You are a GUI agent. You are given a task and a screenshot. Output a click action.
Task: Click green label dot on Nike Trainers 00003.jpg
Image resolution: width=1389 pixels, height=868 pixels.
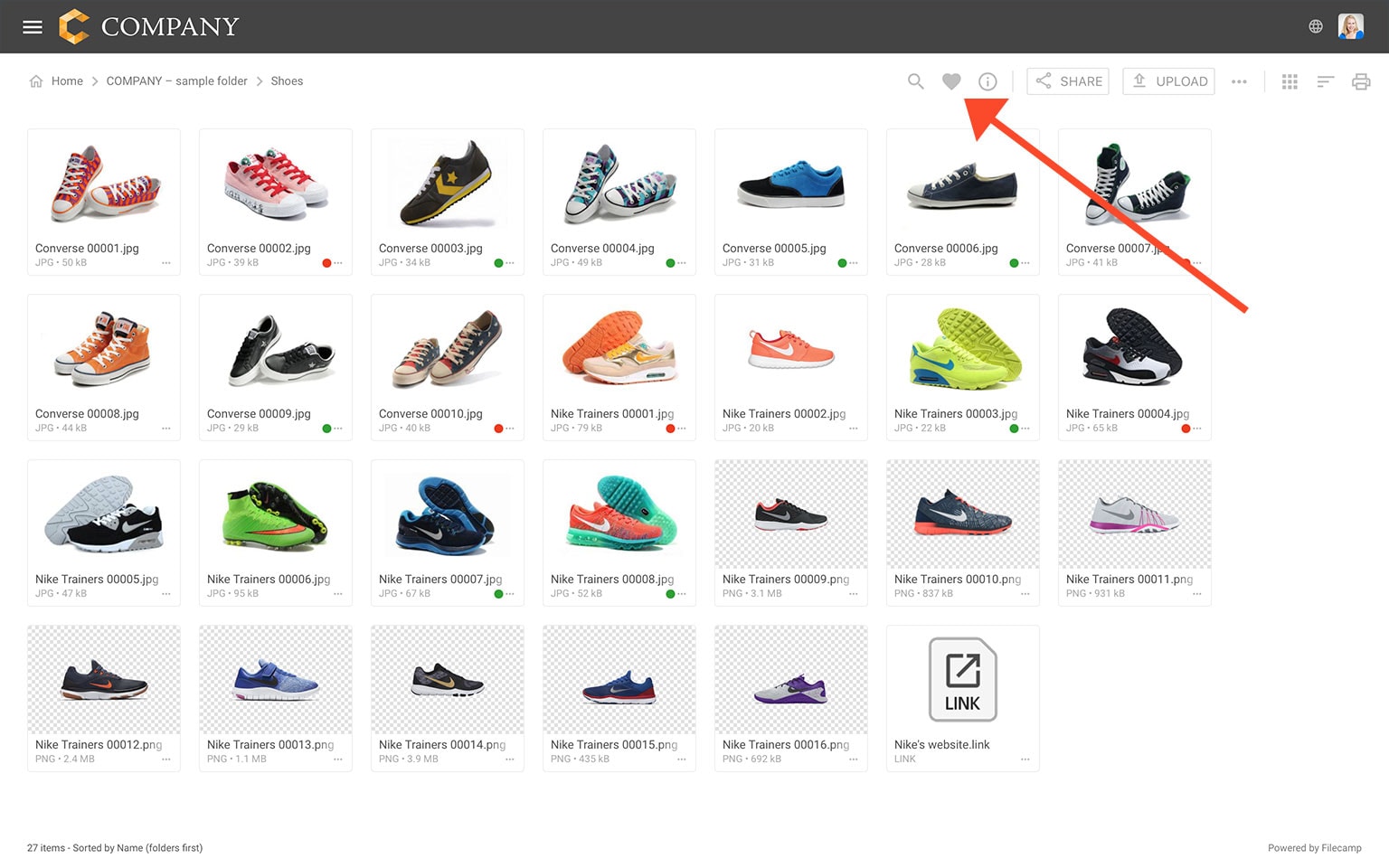point(1014,429)
